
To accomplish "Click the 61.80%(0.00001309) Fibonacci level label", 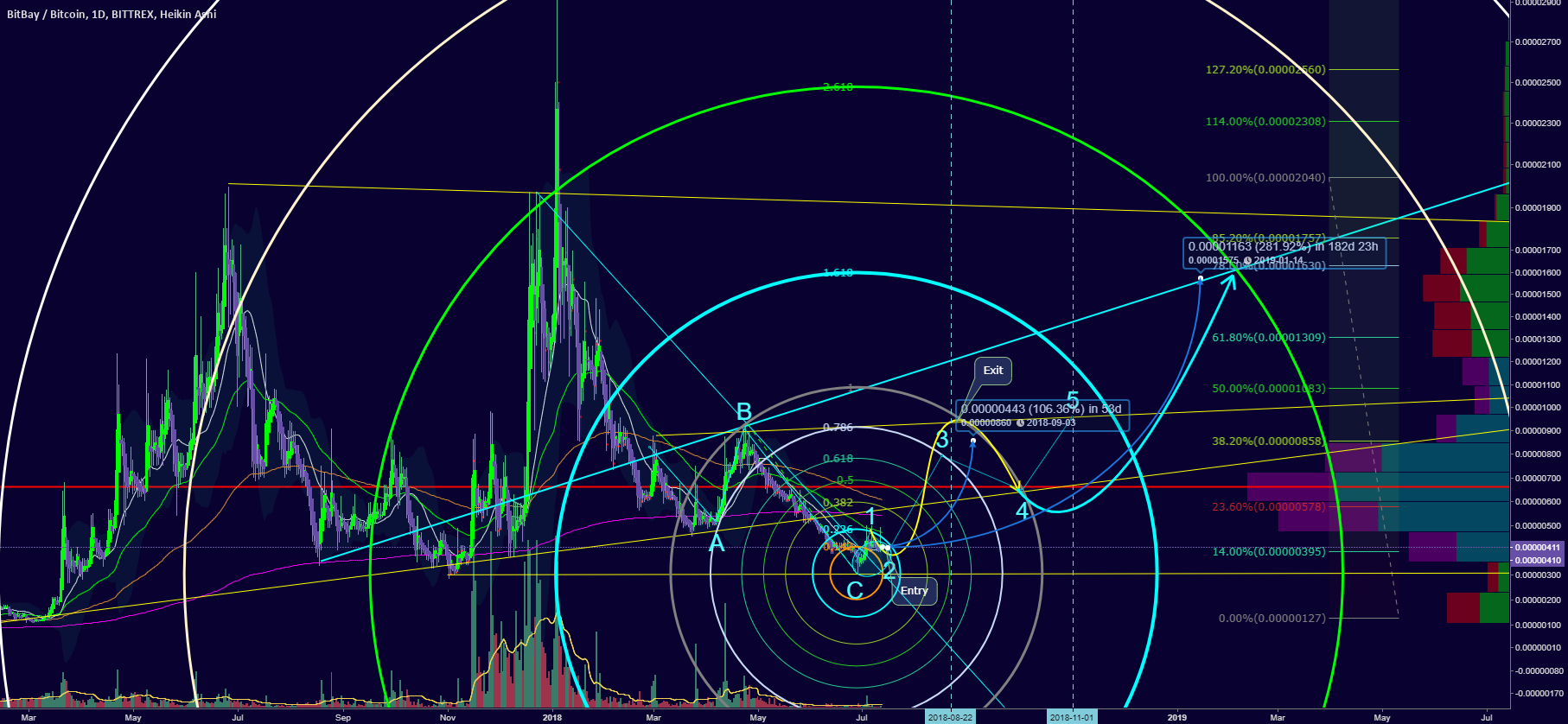I will 1269,337.
